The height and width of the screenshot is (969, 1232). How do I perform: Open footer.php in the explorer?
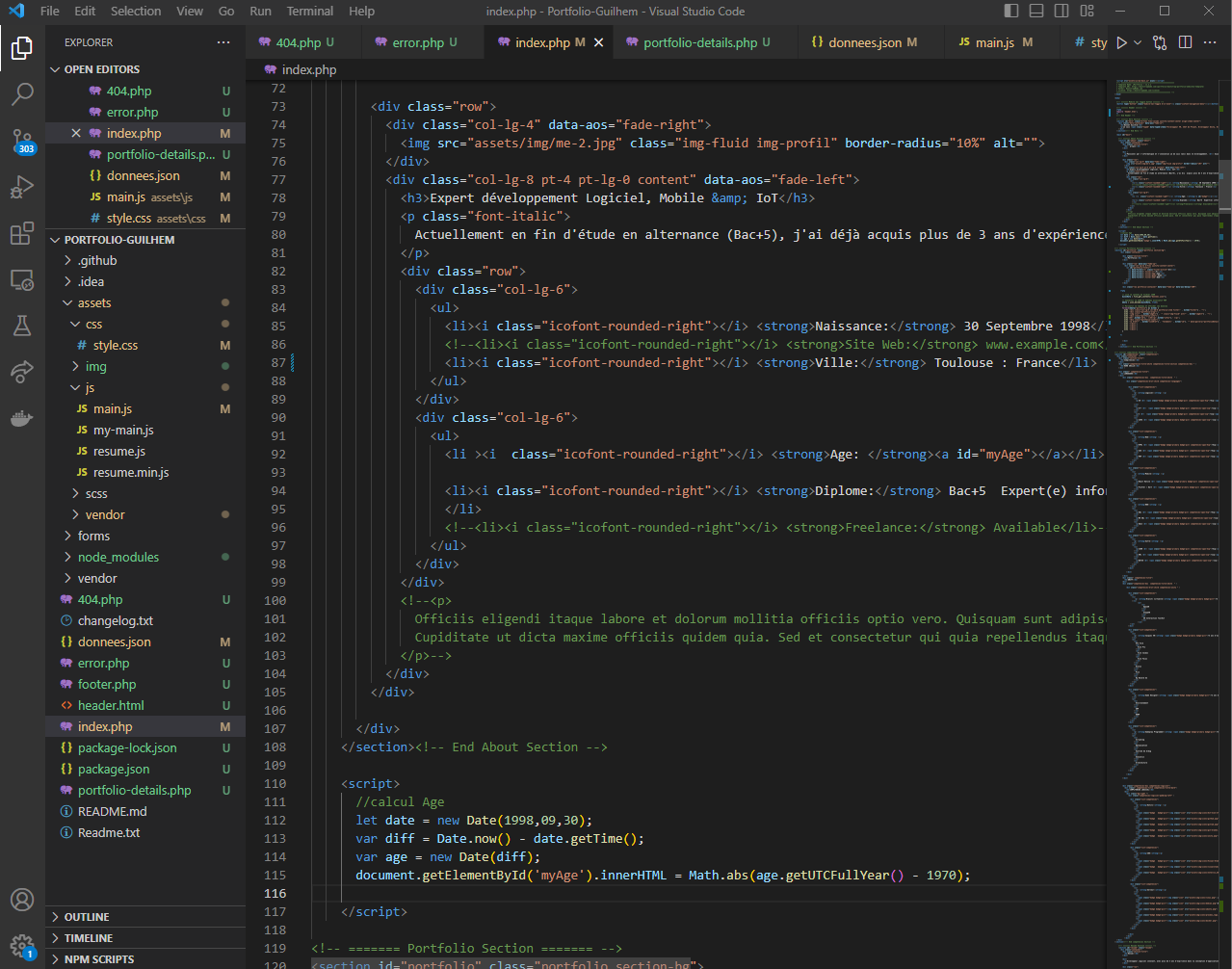[x=106, y=684]
